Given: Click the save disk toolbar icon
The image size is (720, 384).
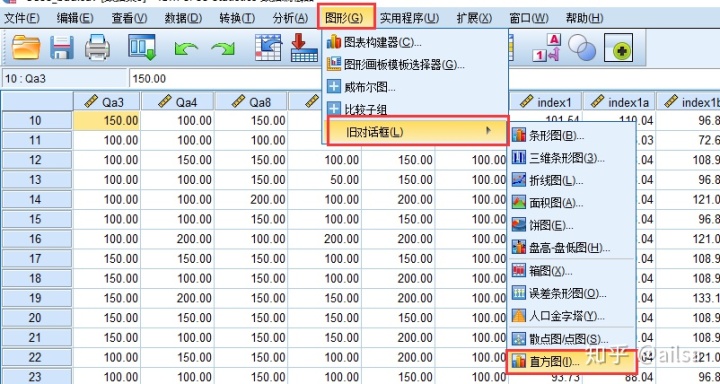Looking at the screenshot, I should 62,47.
